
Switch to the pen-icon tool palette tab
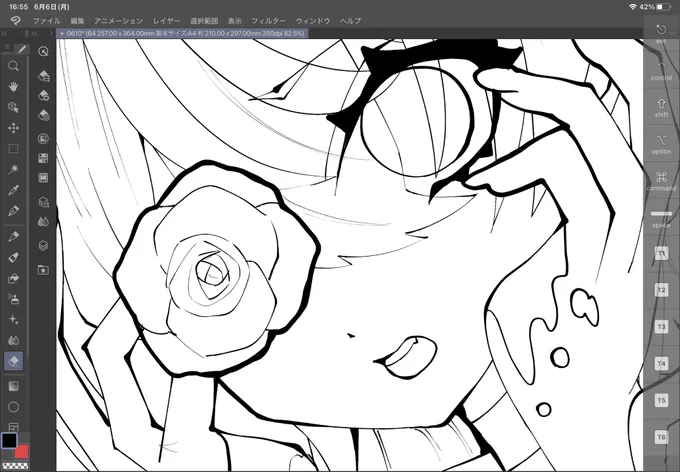[22, 49]
